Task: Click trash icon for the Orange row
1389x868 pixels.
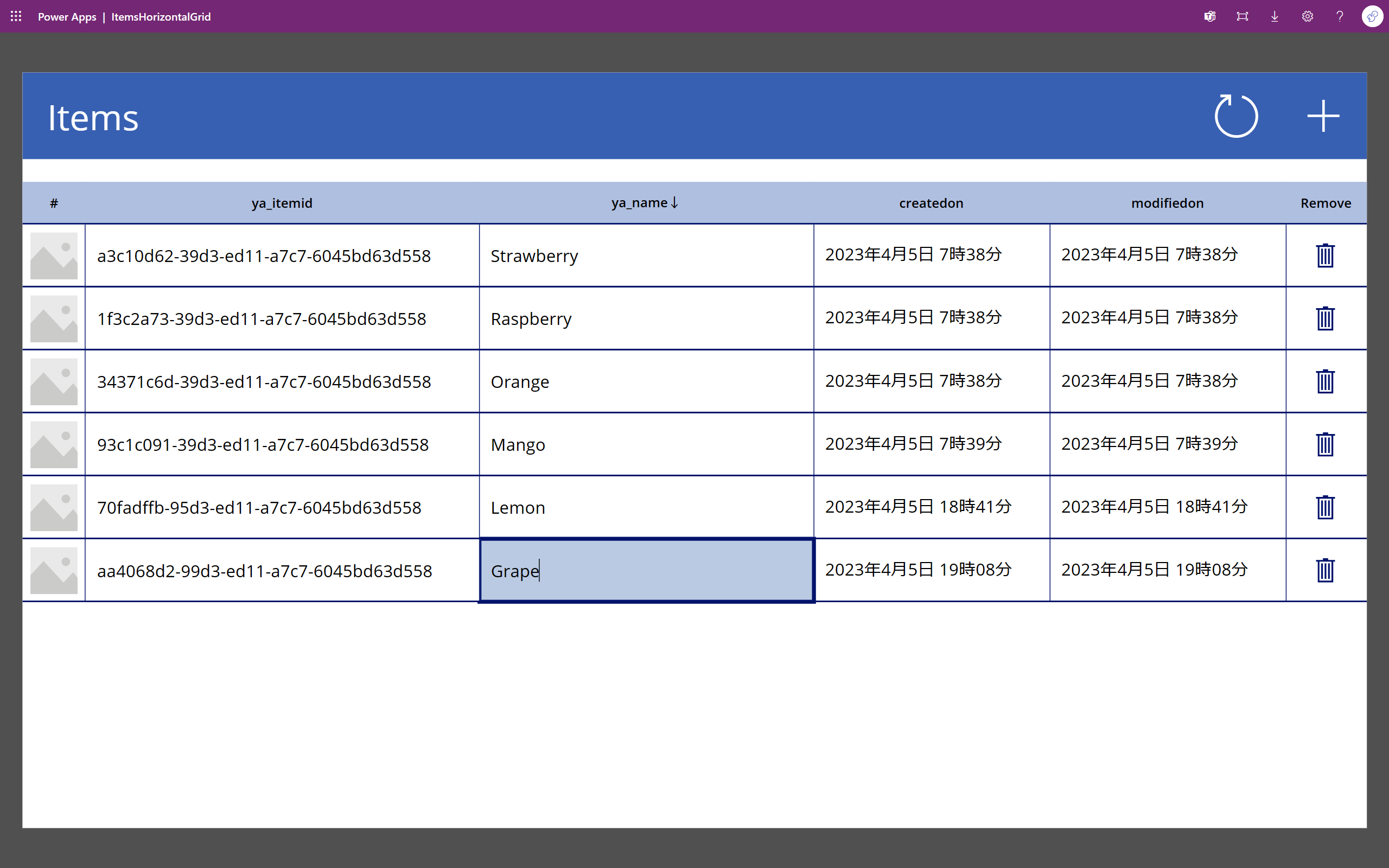Action: pos(1325,381)
